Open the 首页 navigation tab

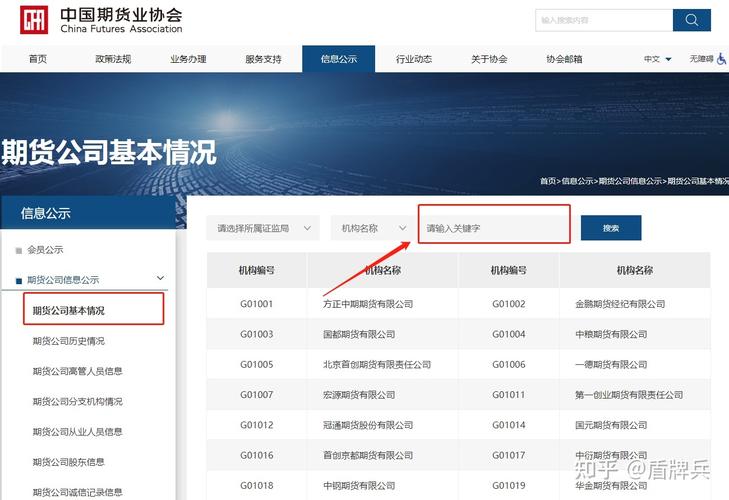point(38,59)
